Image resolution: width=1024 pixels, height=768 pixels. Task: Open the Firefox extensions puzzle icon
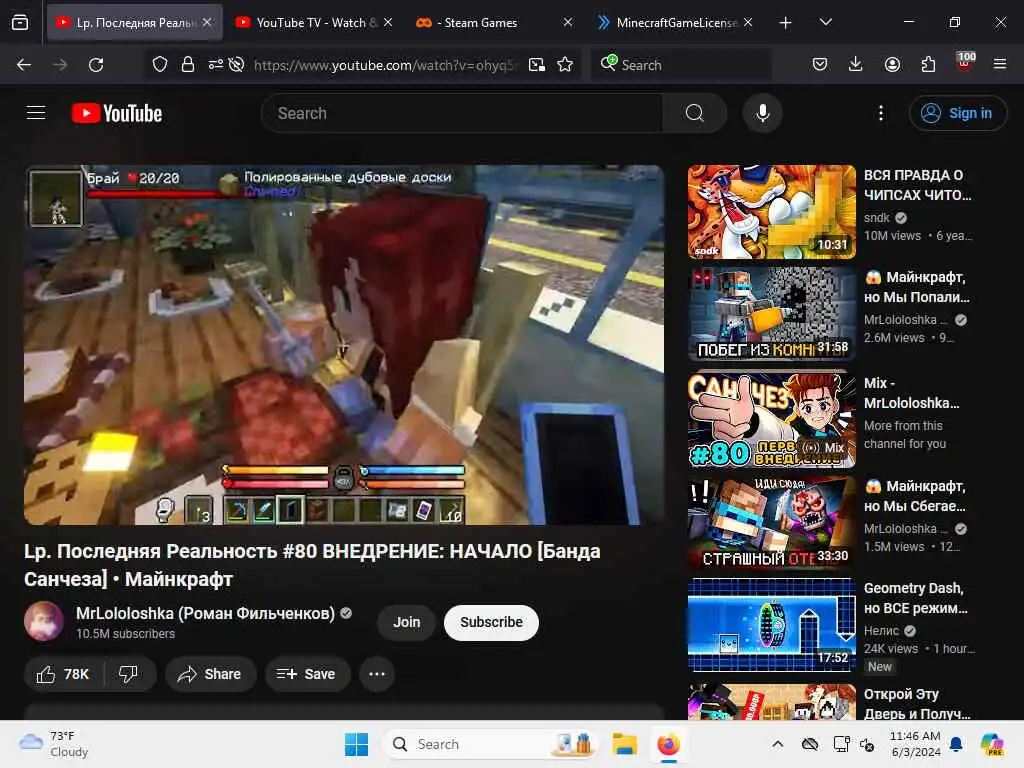(x=928, y=64)
